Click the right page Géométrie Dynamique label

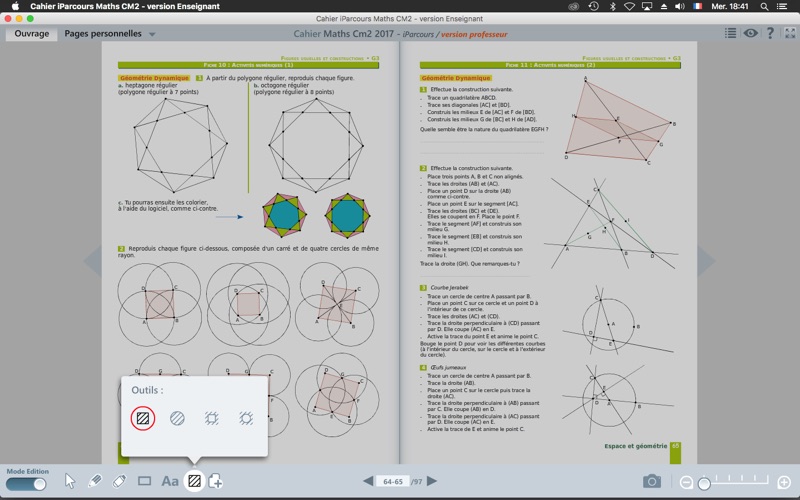[x=456, y=78]
